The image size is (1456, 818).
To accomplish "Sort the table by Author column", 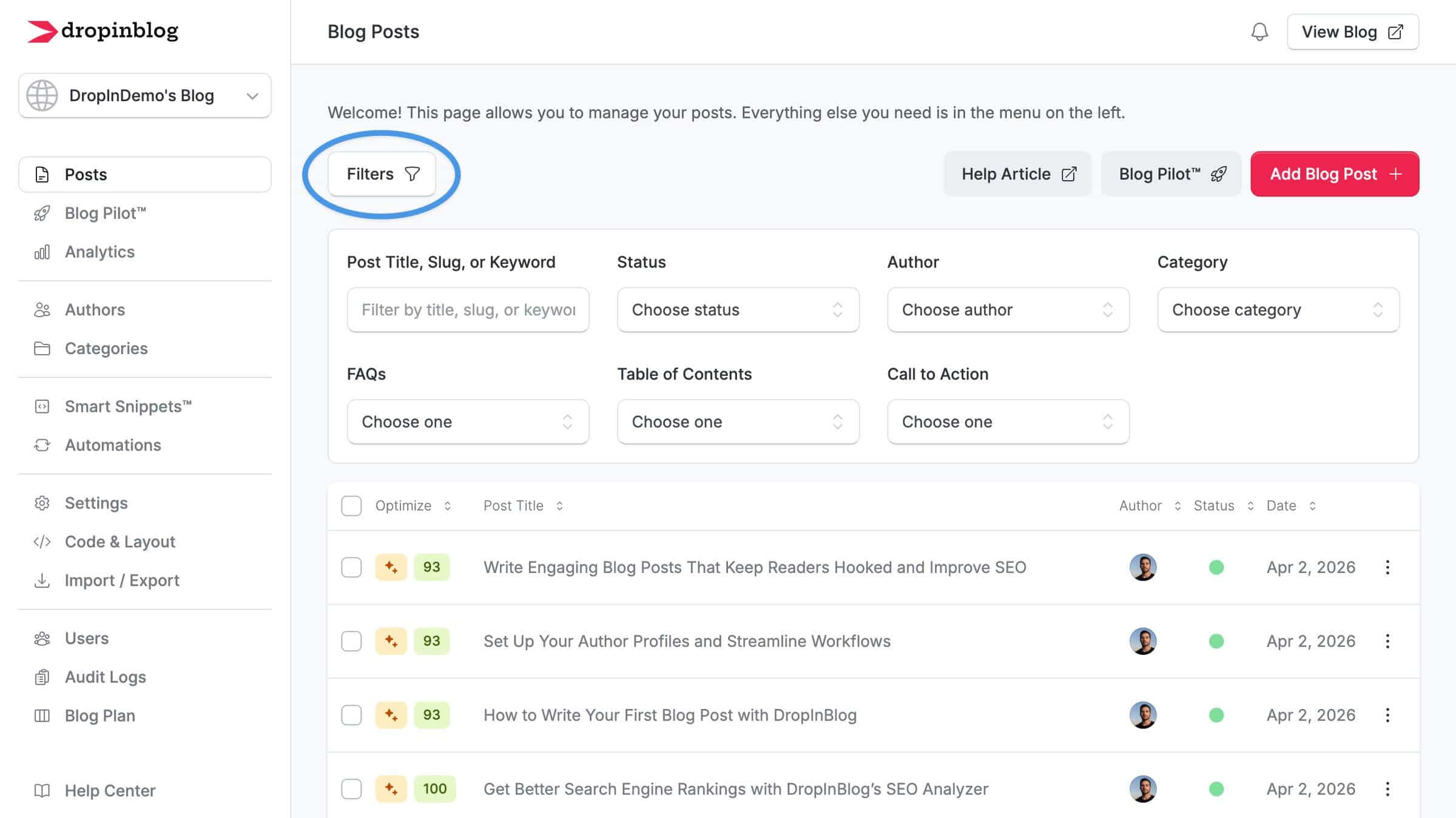I will click(x=1150, y=506).
